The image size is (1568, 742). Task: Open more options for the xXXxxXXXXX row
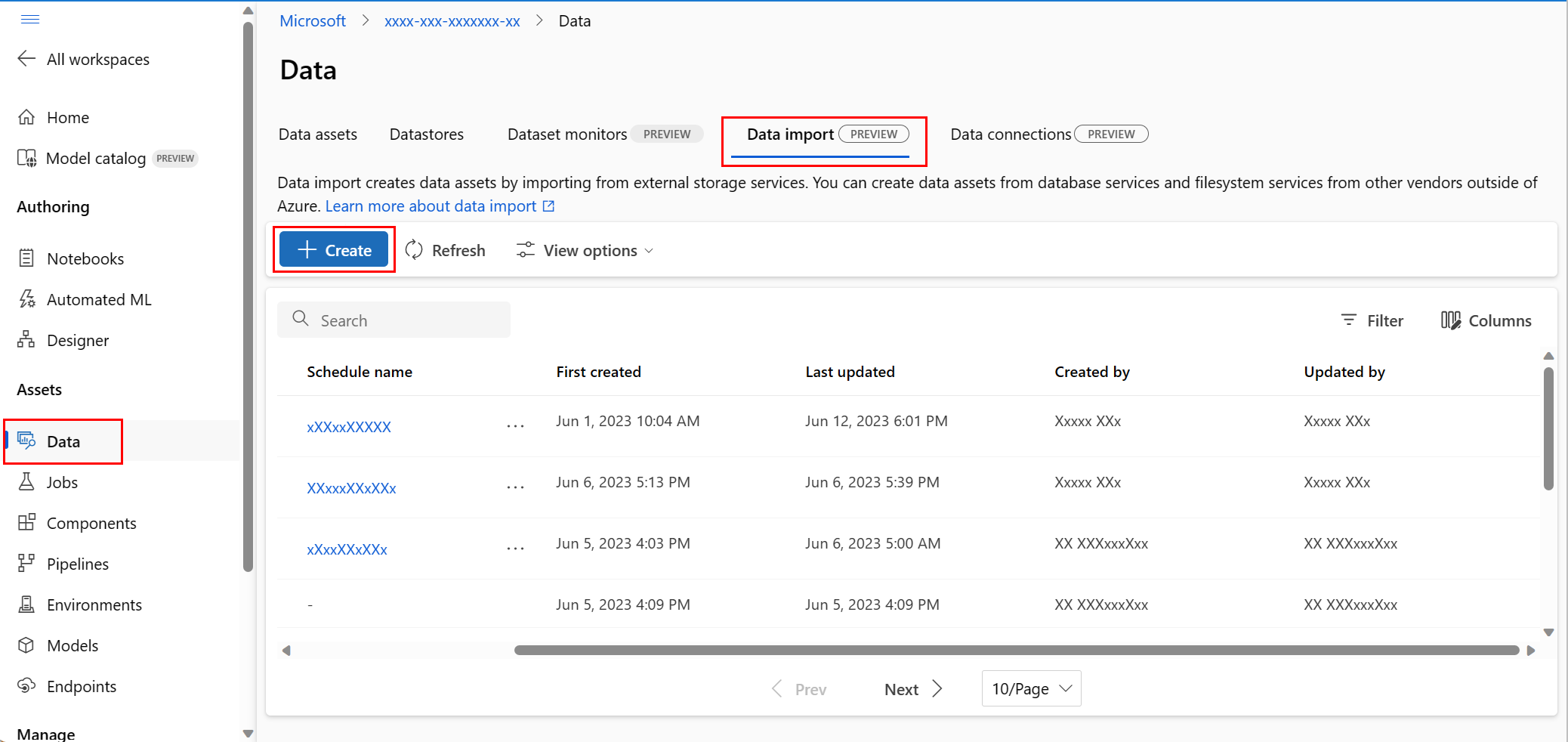(x=515, y=426)
